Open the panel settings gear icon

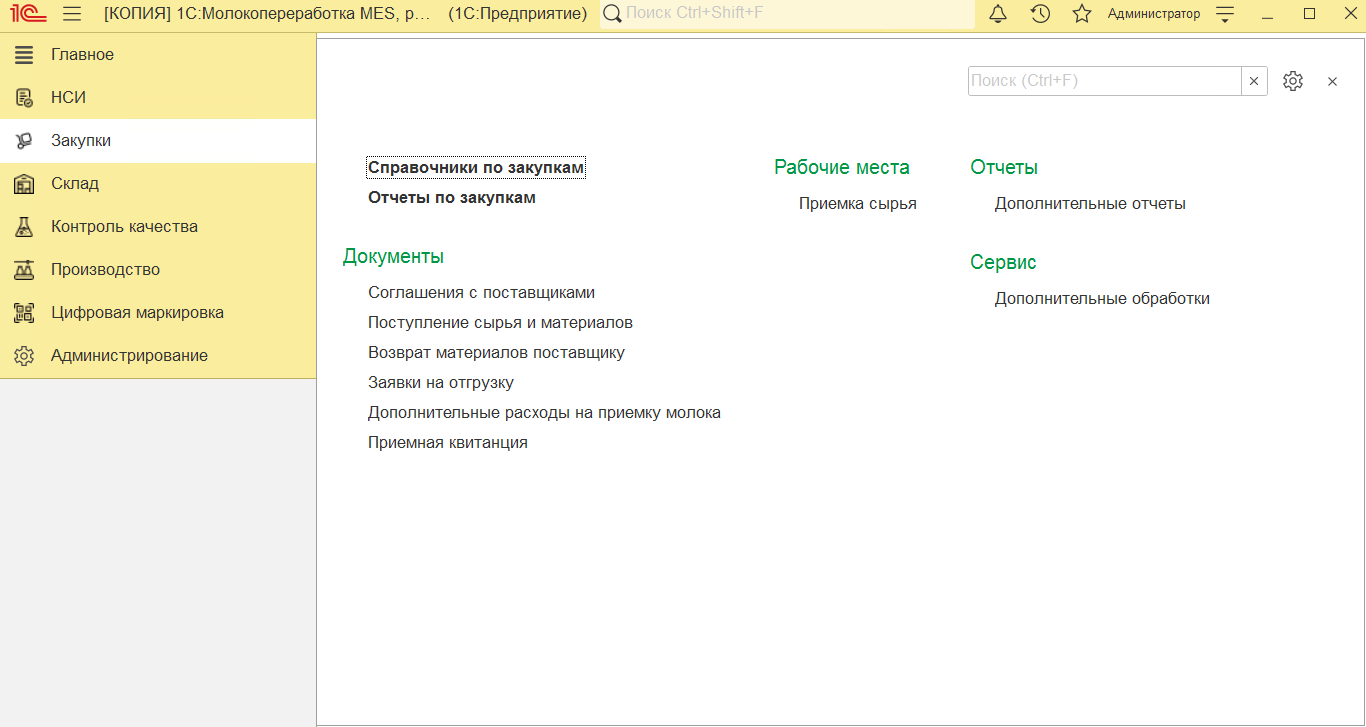pos(1293,81)
